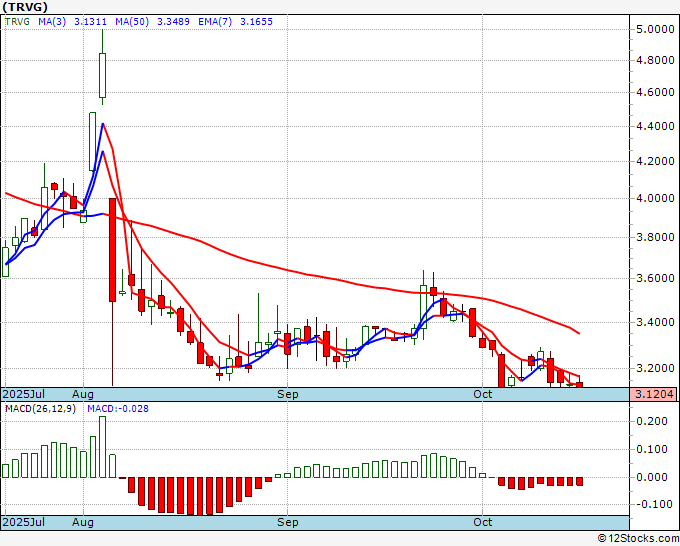Click the 4.0000 price axis label
This screenshot has width=680, height=546.
click(x=655, y=198)
